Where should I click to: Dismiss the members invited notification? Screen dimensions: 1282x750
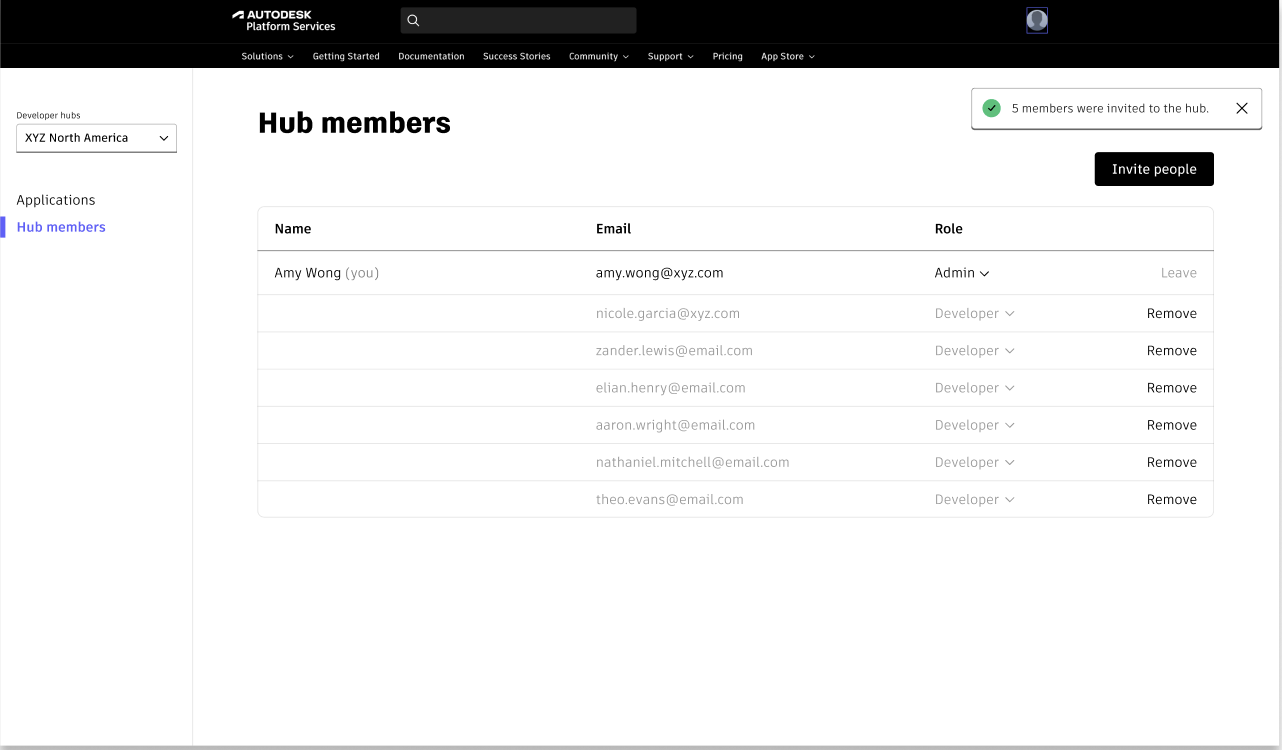(x=1241, y=109)
